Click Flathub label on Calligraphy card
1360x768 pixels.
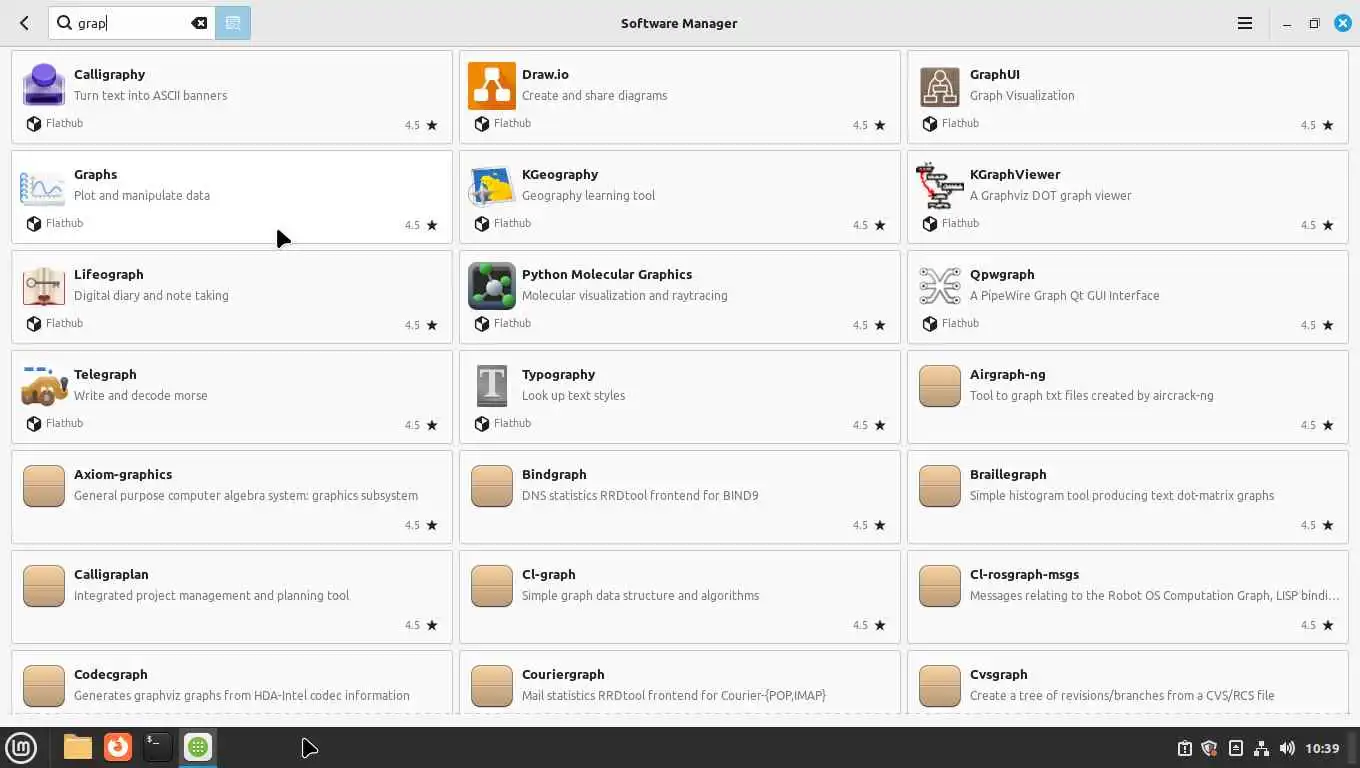pyautogui.click(x=64, y=124)
